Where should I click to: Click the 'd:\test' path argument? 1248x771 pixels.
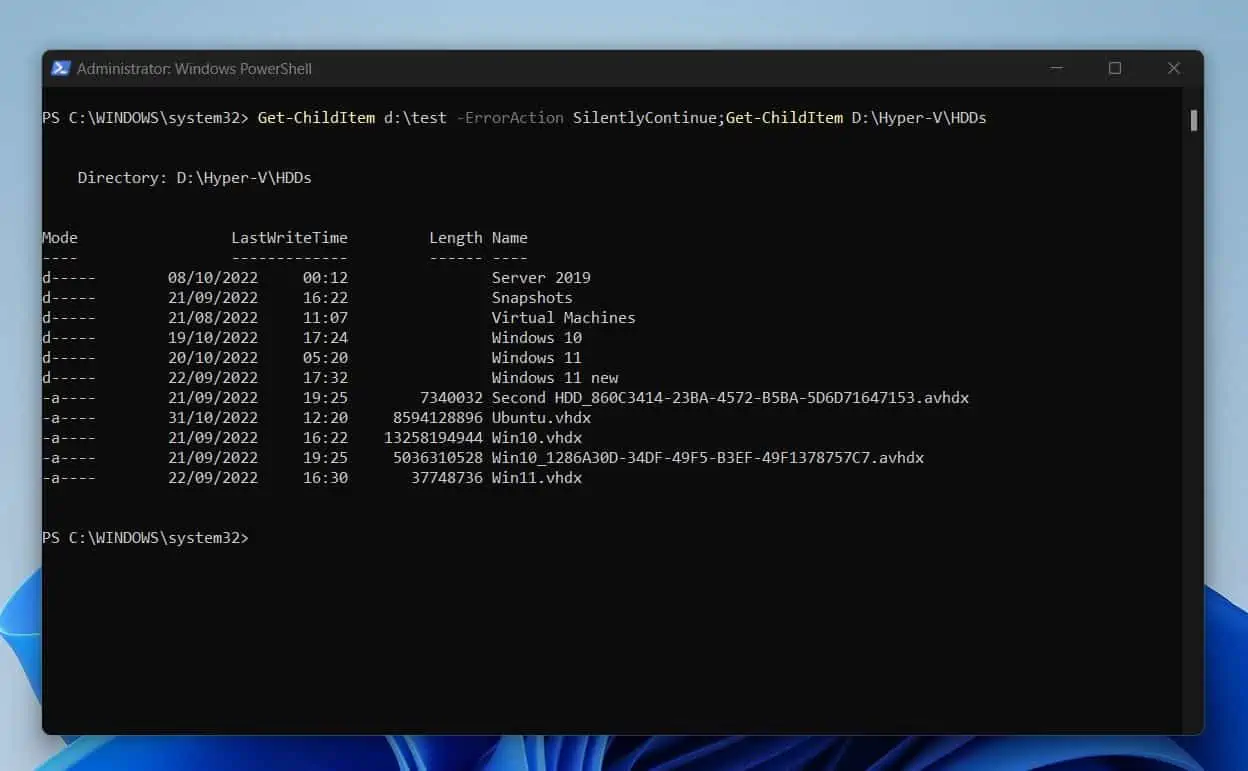415,118
